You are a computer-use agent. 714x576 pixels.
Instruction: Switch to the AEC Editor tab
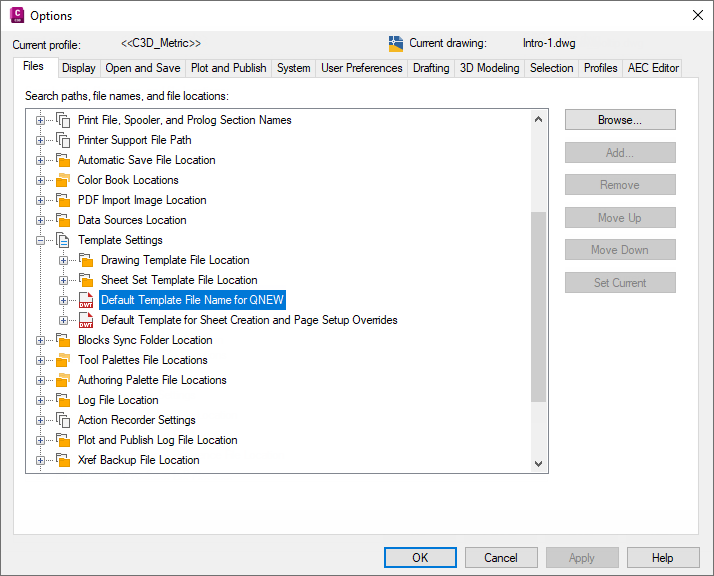click(653, 68)
